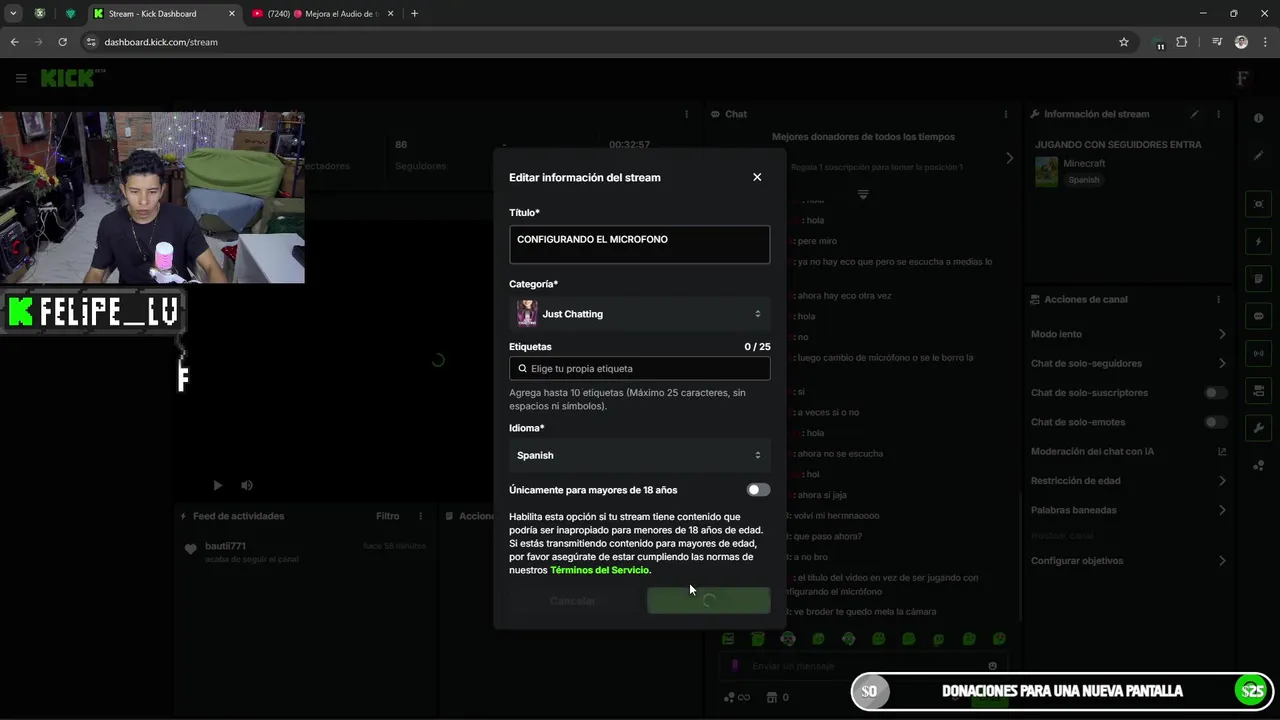1280x720 pixels.
Task: Click the info icon in right sidebar
Action: 1259,118
